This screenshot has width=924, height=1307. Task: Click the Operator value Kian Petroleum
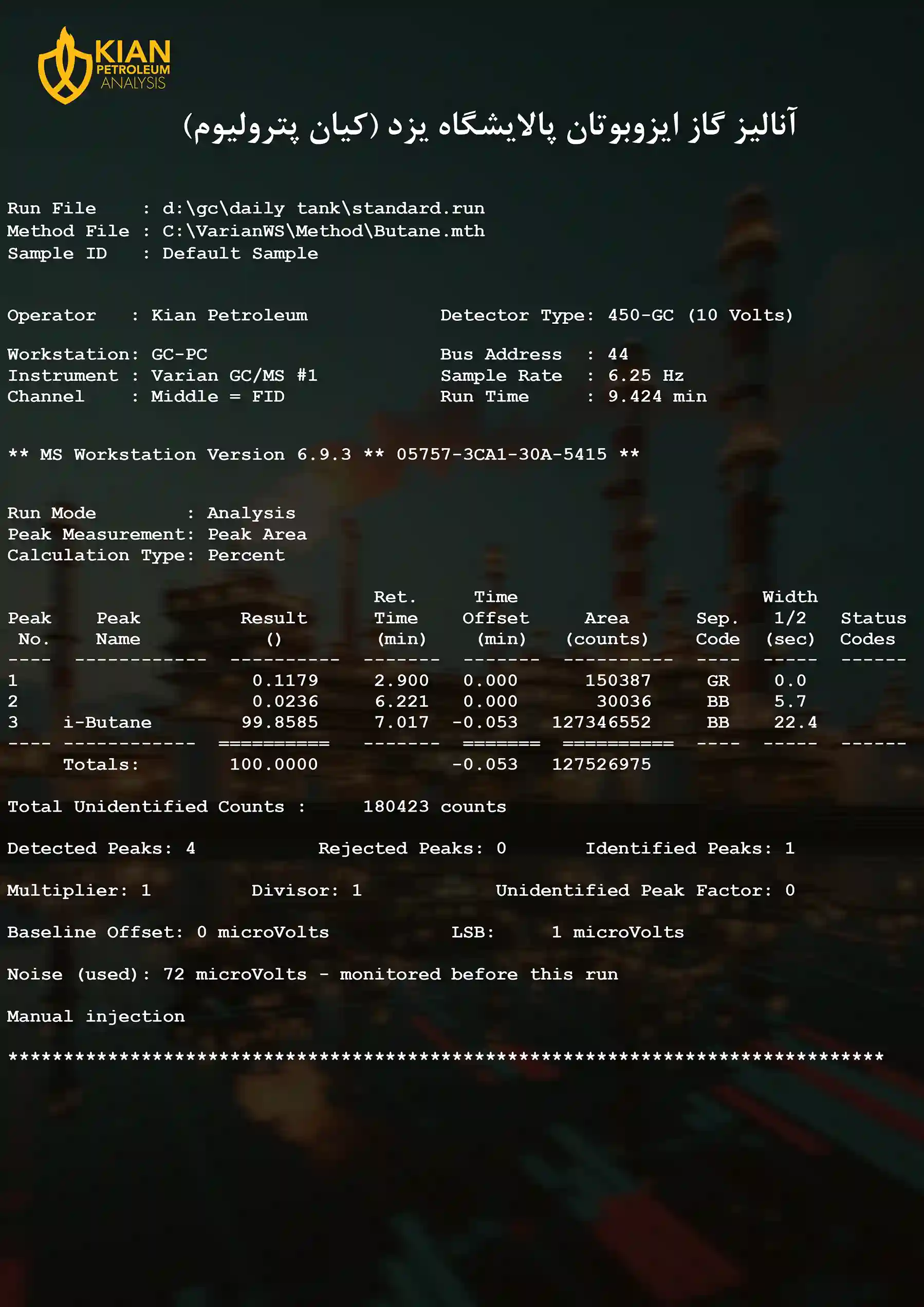[229, 316]
